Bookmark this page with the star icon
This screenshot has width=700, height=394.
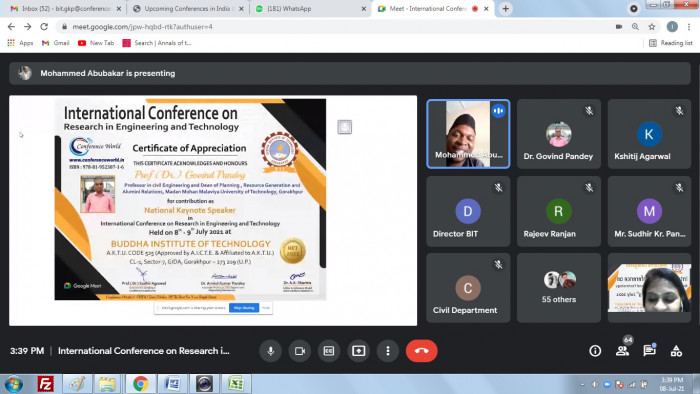[x=652, y=27]
